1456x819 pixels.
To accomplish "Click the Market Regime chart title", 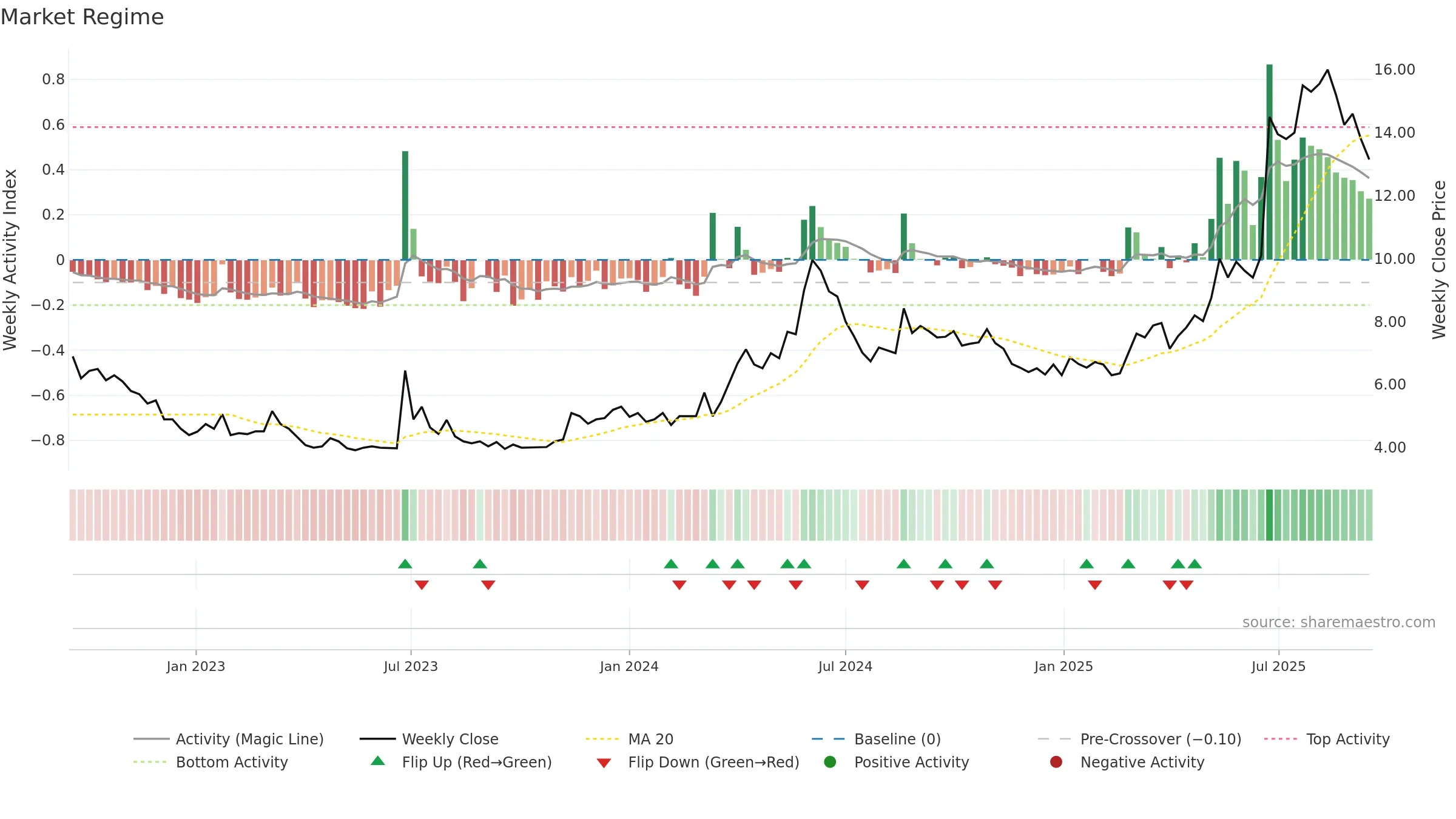I will (82, 17).
